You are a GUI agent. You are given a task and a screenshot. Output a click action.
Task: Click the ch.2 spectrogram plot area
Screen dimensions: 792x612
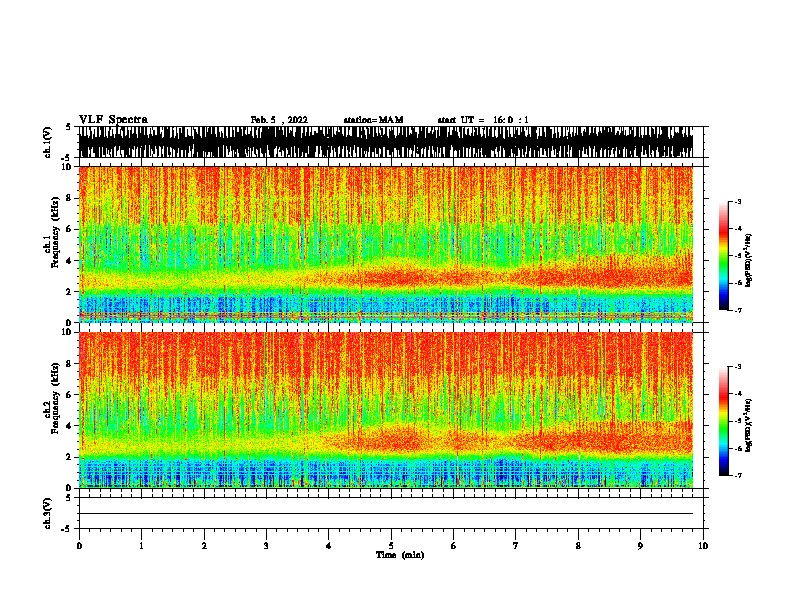point(386,410)
